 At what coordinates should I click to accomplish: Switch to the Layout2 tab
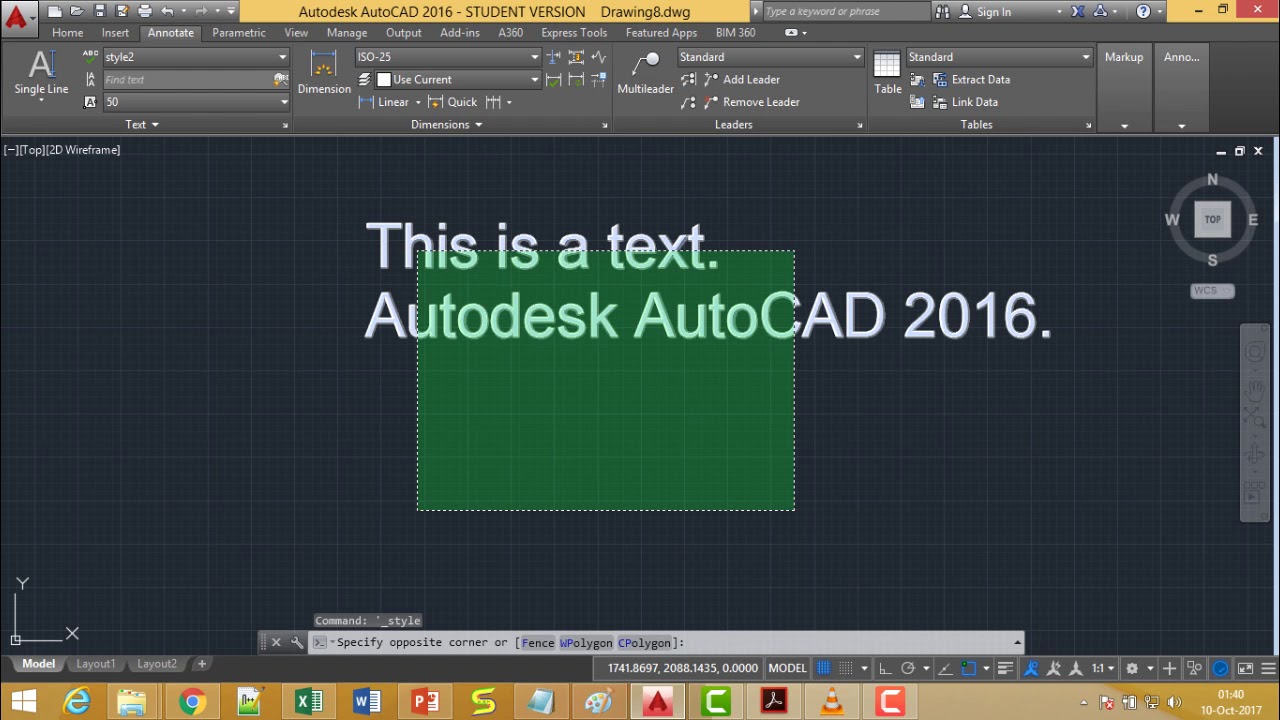click(x=157, y=664)
